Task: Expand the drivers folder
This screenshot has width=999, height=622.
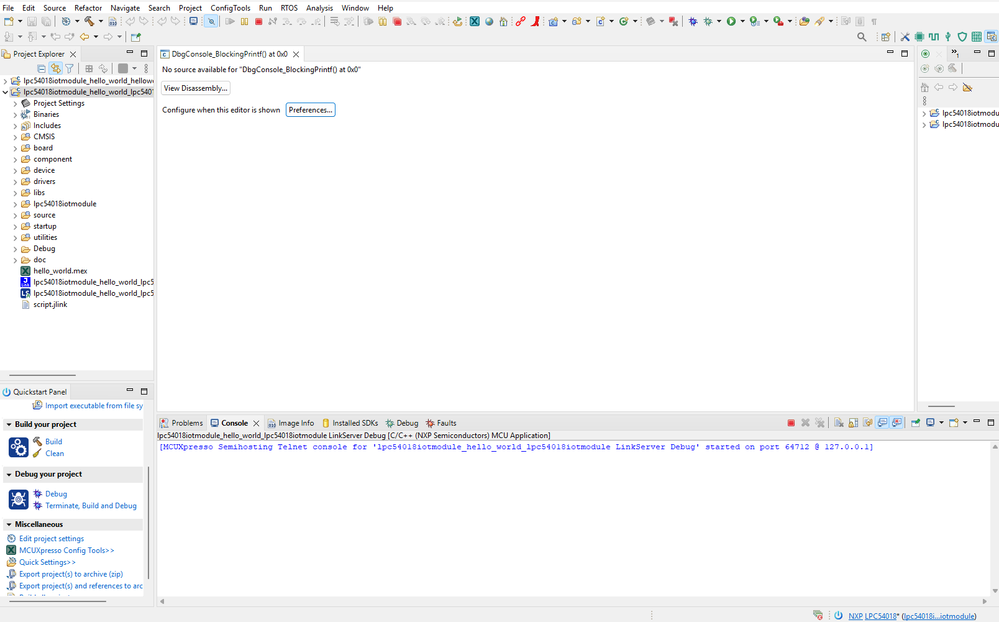Action: click(15, 182)
